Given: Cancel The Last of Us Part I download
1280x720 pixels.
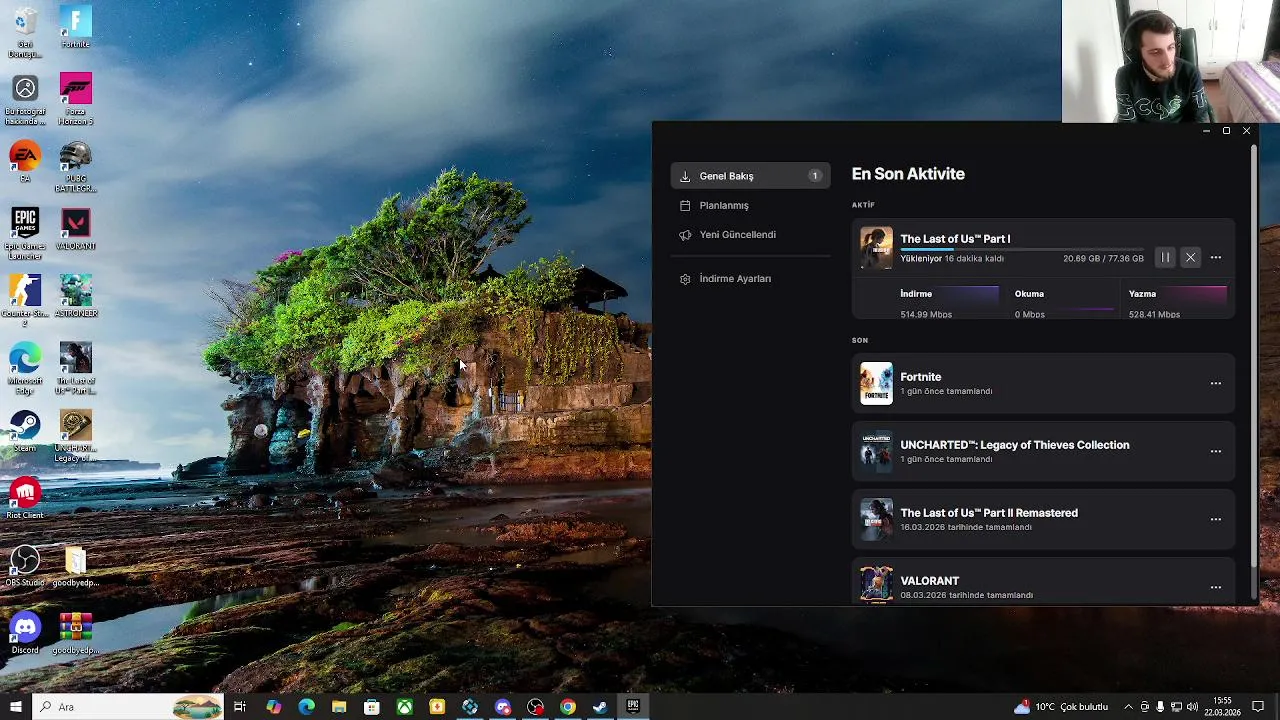Looking at the screenshot, I should 1190,258.
